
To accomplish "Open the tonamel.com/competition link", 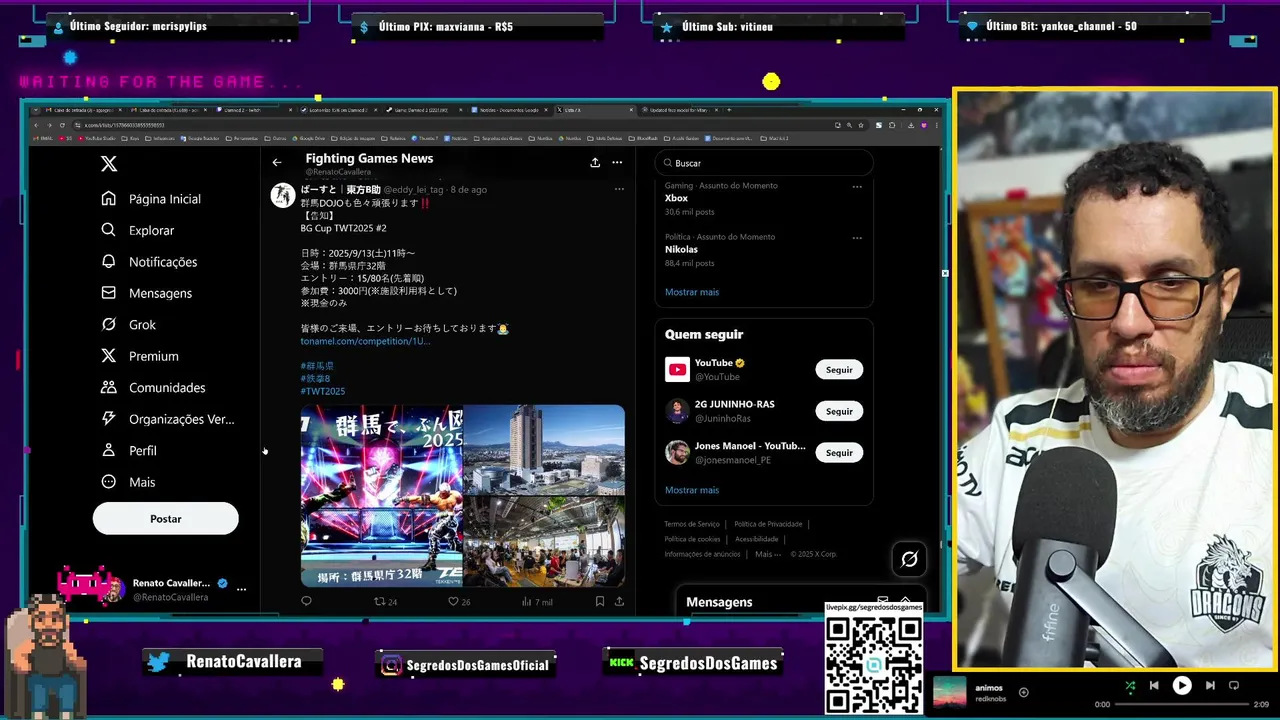I will [x=365, y=341].
